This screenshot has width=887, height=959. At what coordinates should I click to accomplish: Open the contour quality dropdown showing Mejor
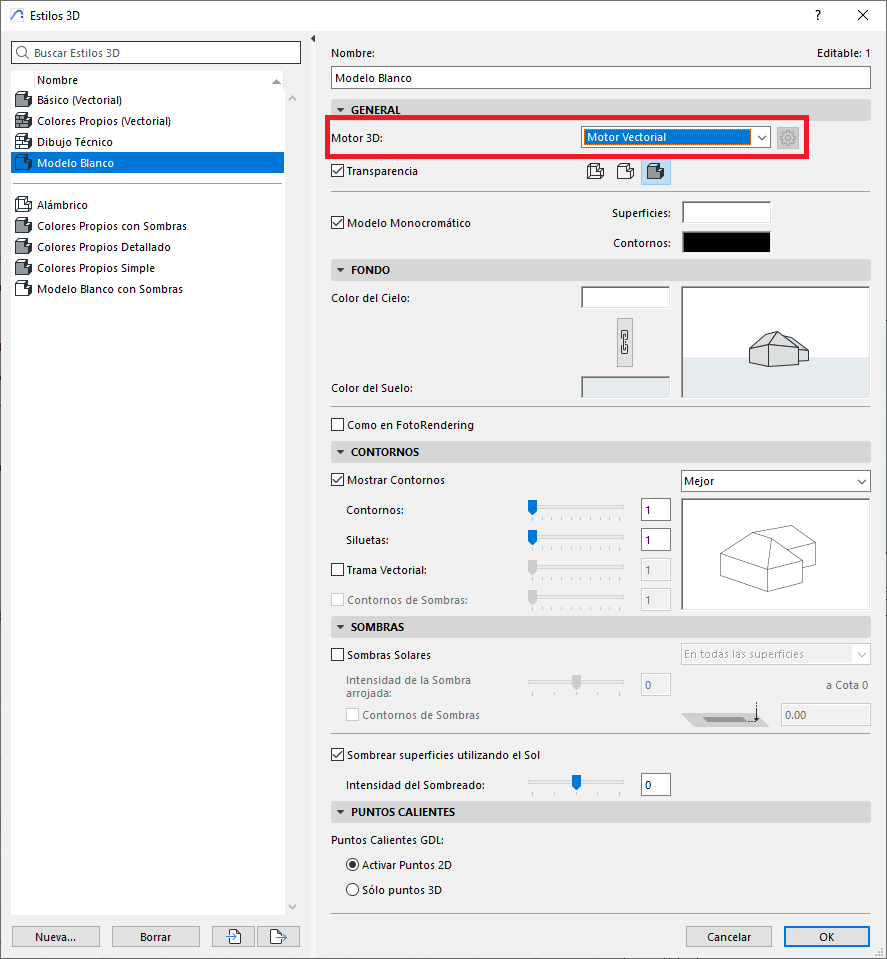[775, 481]
